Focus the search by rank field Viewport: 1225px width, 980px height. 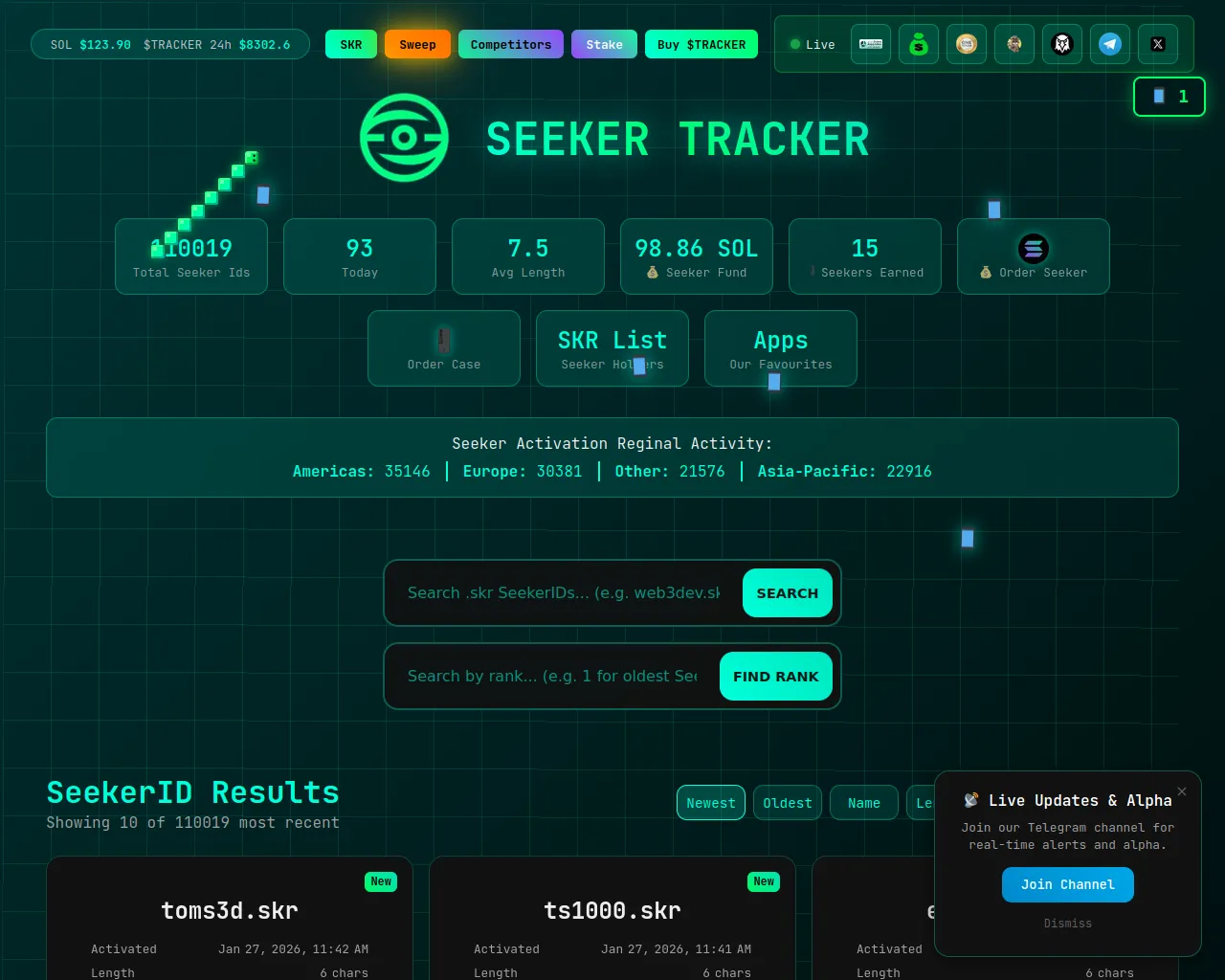[553, 677]
